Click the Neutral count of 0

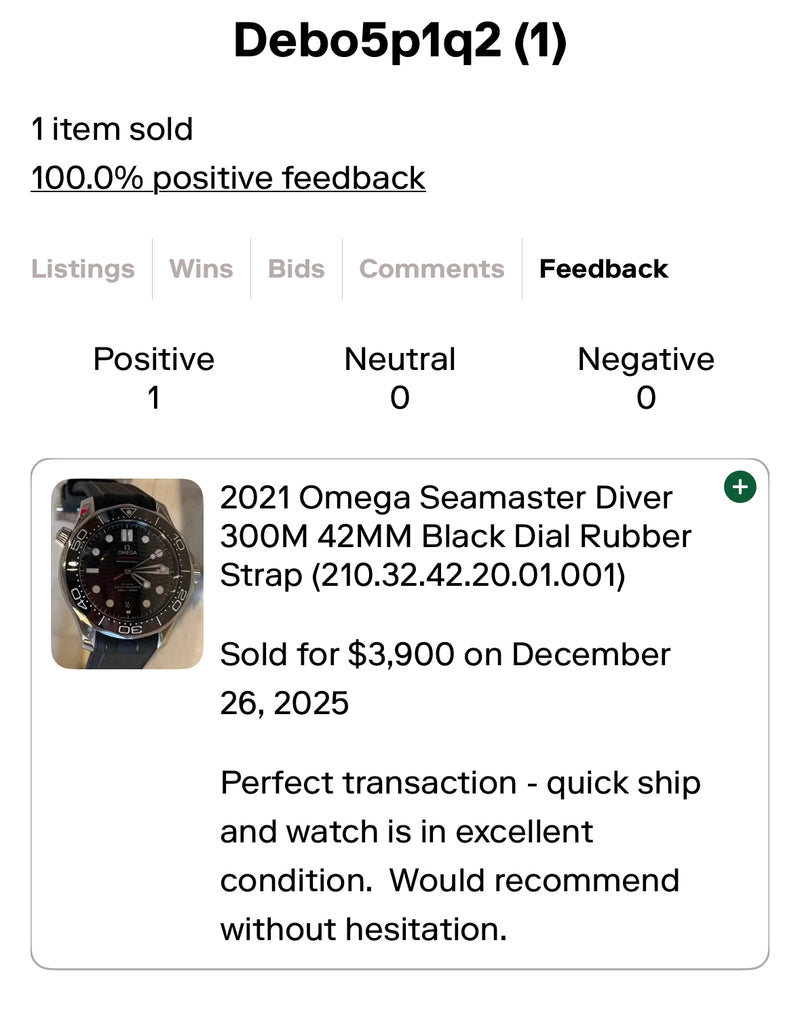[400, 399]
